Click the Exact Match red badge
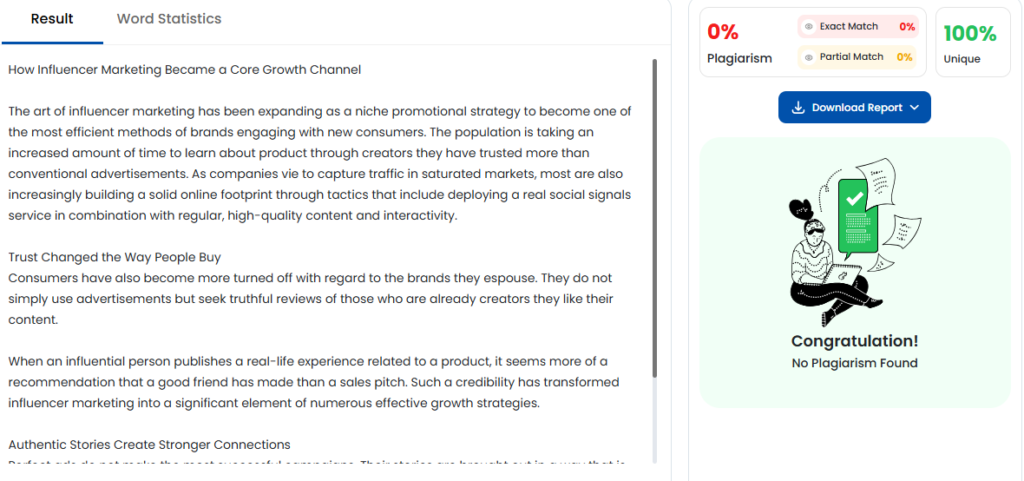Viewport: 1024px width, 481px height. tap(858, 27)
